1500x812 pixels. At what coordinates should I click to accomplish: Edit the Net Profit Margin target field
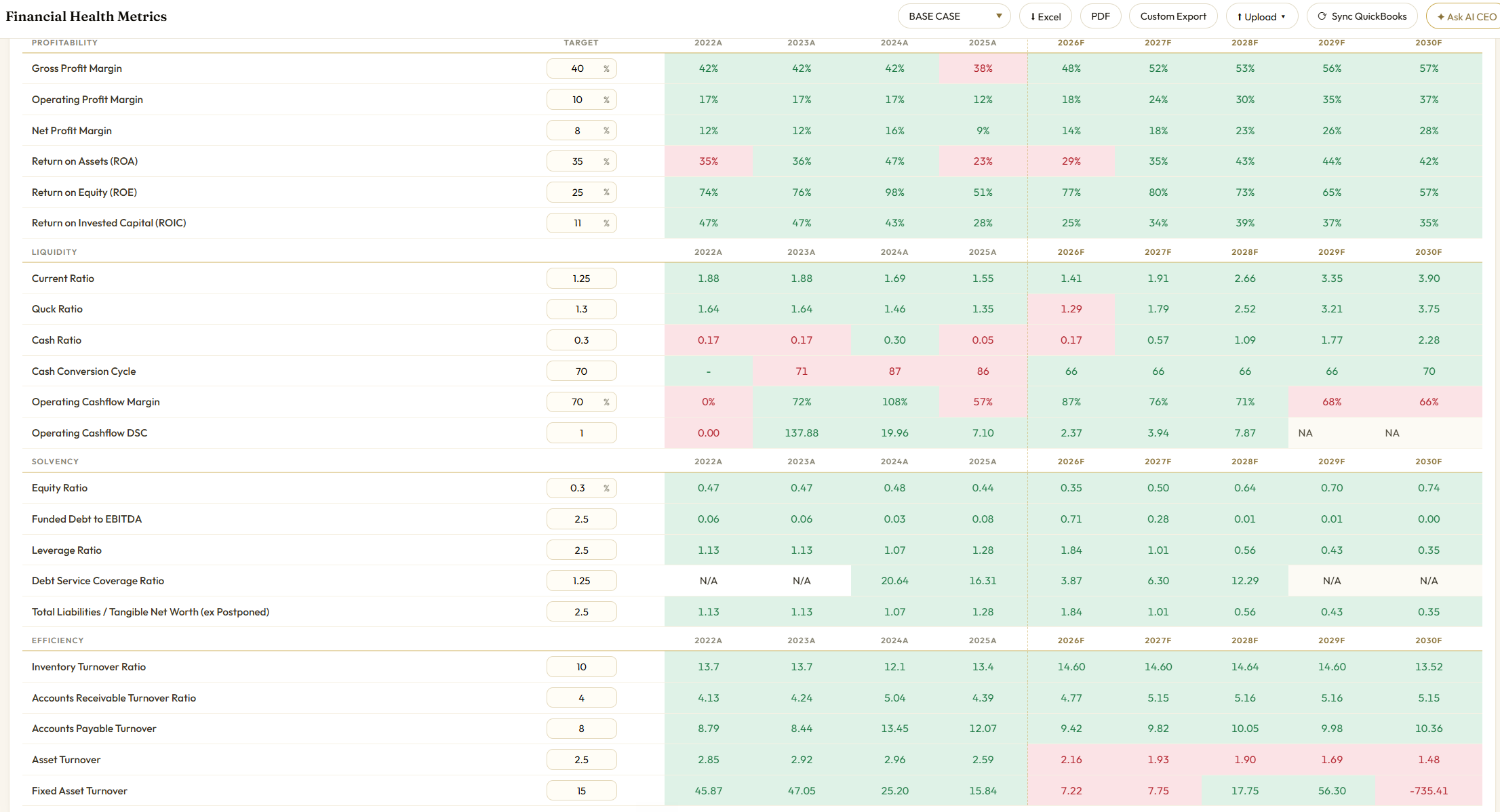click(x=581, y=131)
